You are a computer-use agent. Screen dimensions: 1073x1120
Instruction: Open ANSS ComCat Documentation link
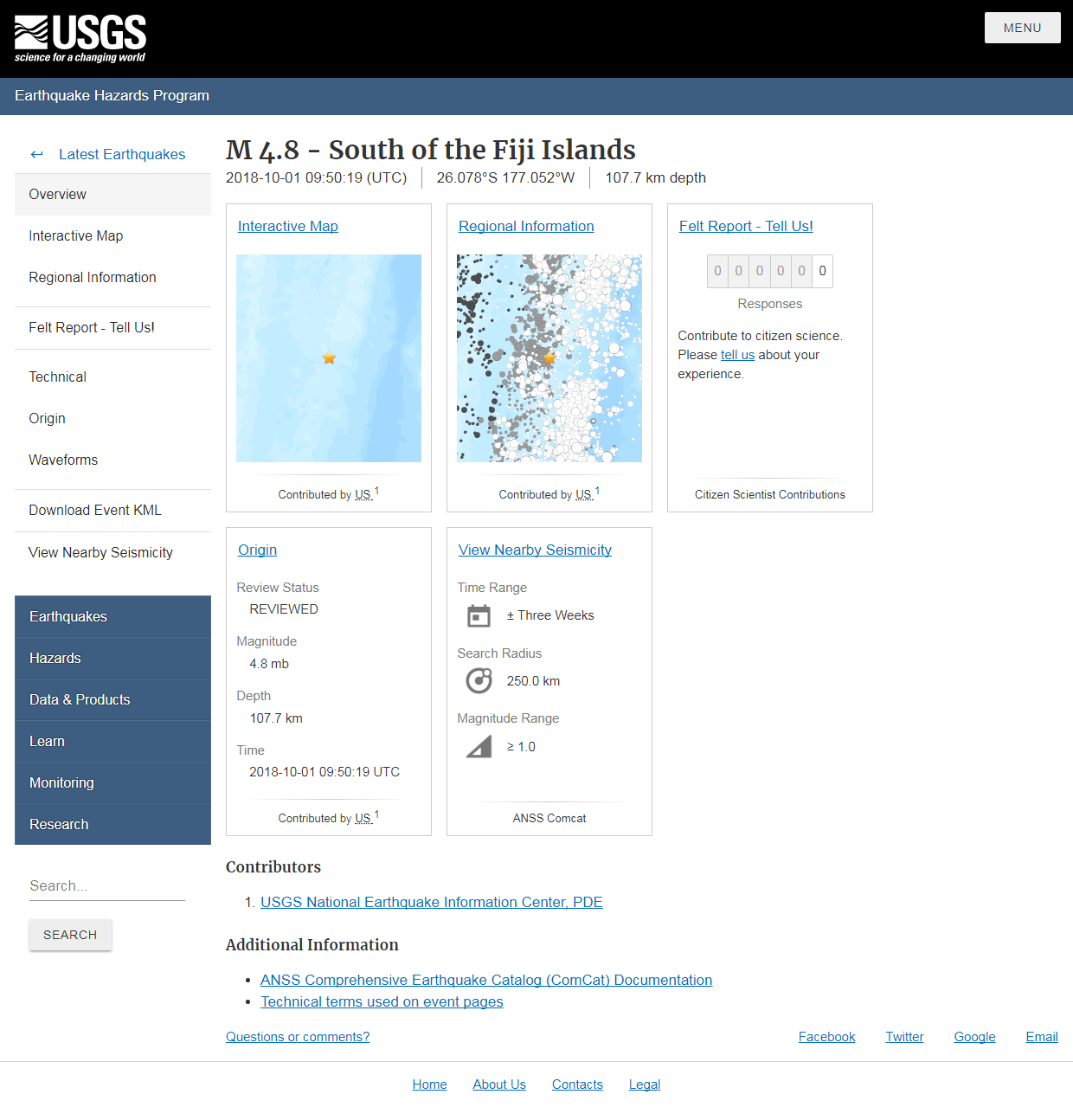[486, 980]
